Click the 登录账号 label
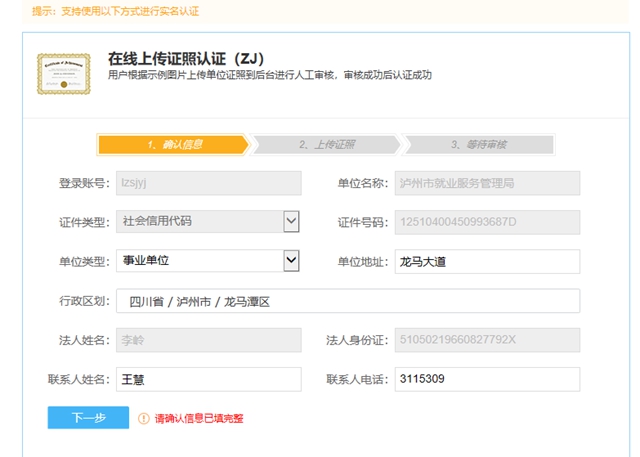 pyautogui.click(x=84, y=184)
